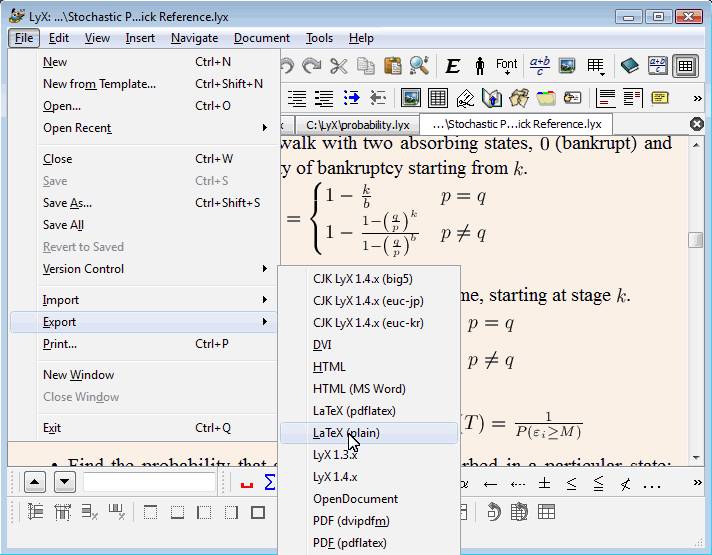This screenshot has height=555, width=712.
Task: Insert math with the a+b/c icon
Action: tap(539, 66)
